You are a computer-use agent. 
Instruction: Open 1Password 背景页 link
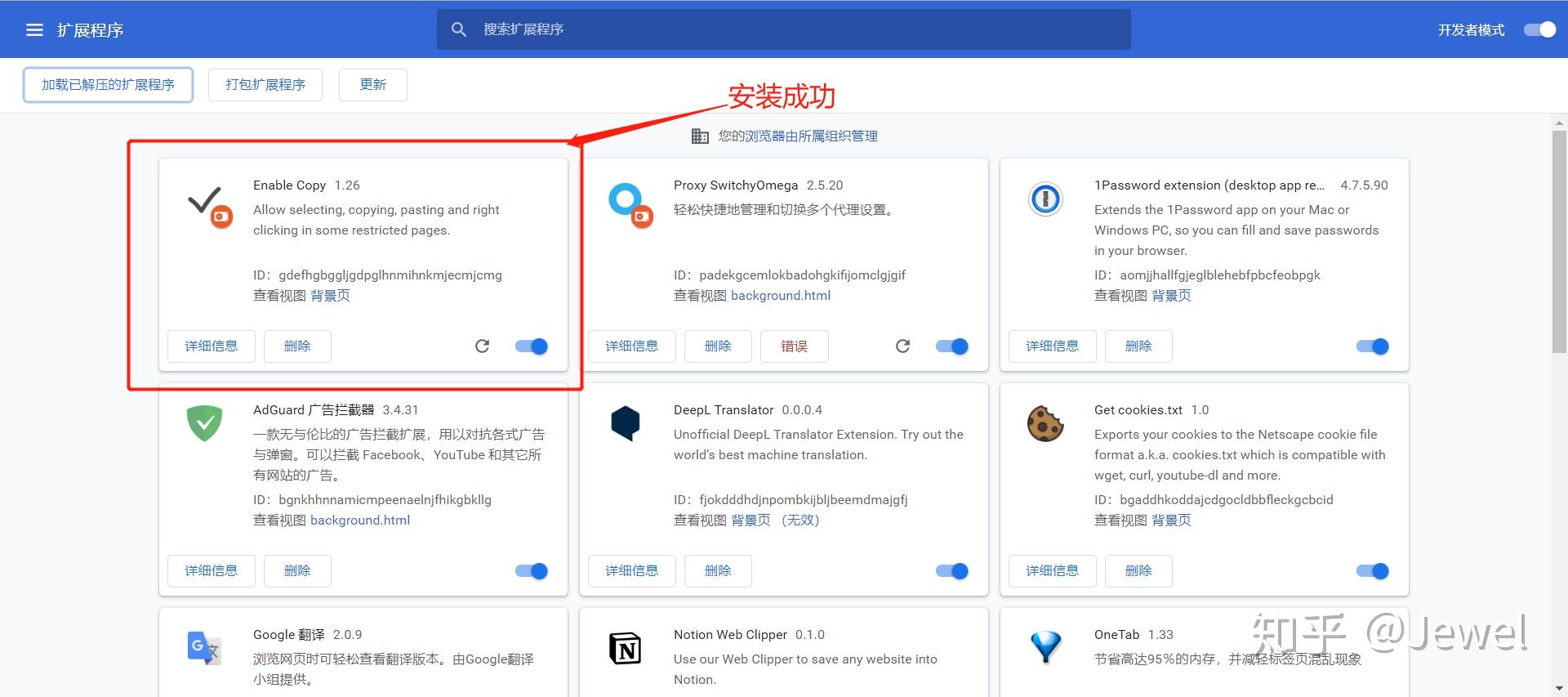click(x=1171, y=296)
